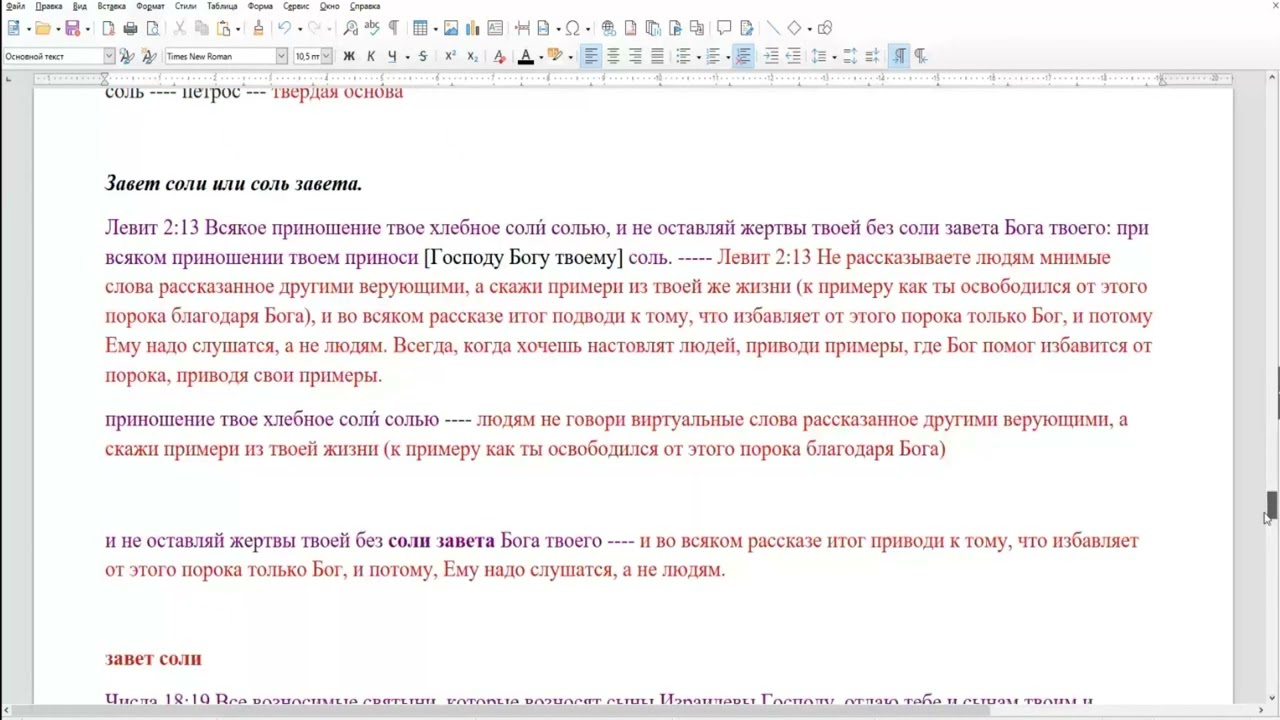The width and height of the screenshot is (1280, 720).
Task: Toggle Bold (Ж) formatting
Action: [x=349, y=57]
